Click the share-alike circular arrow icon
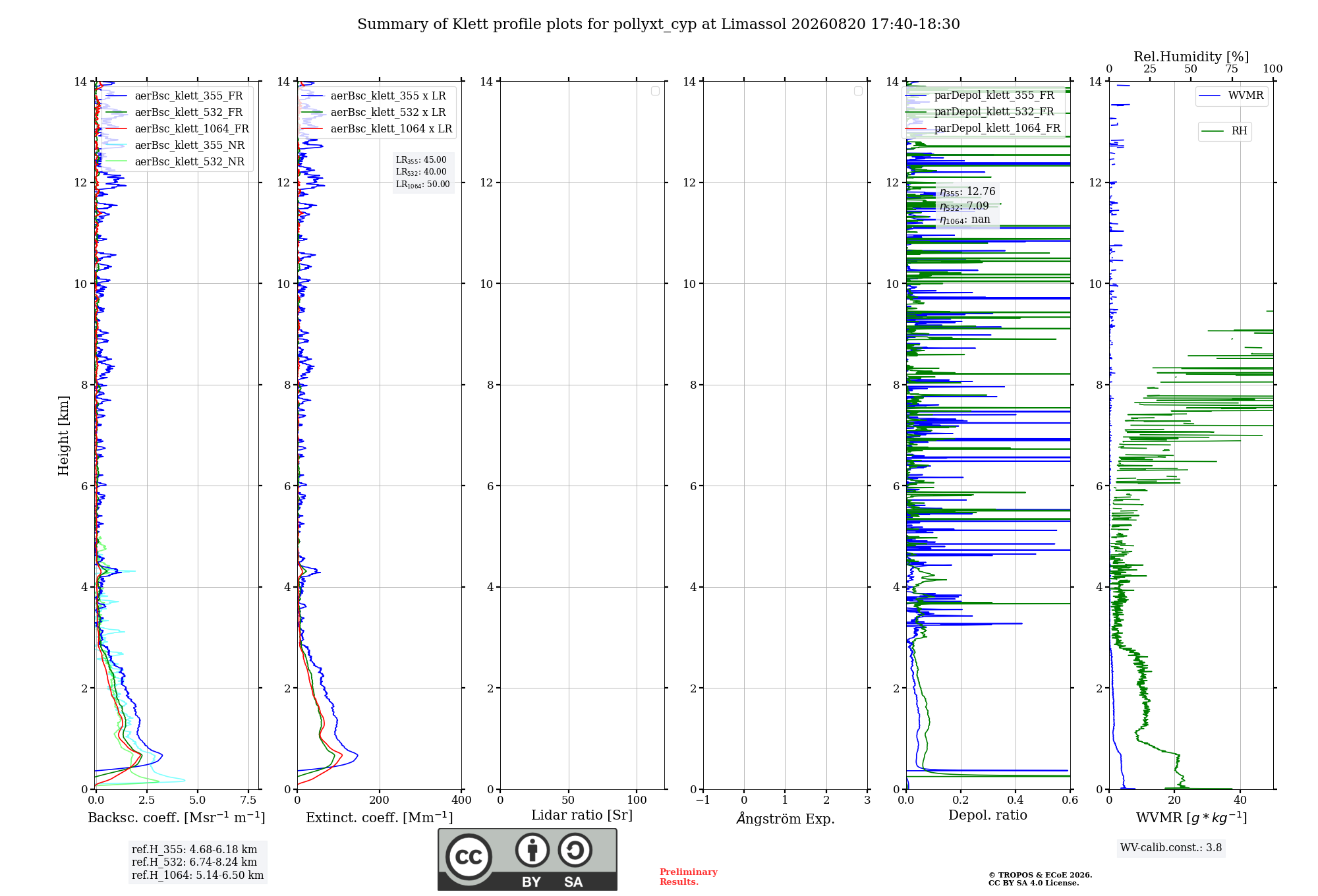The image size is (1318, 896). (x=575, y=850)
